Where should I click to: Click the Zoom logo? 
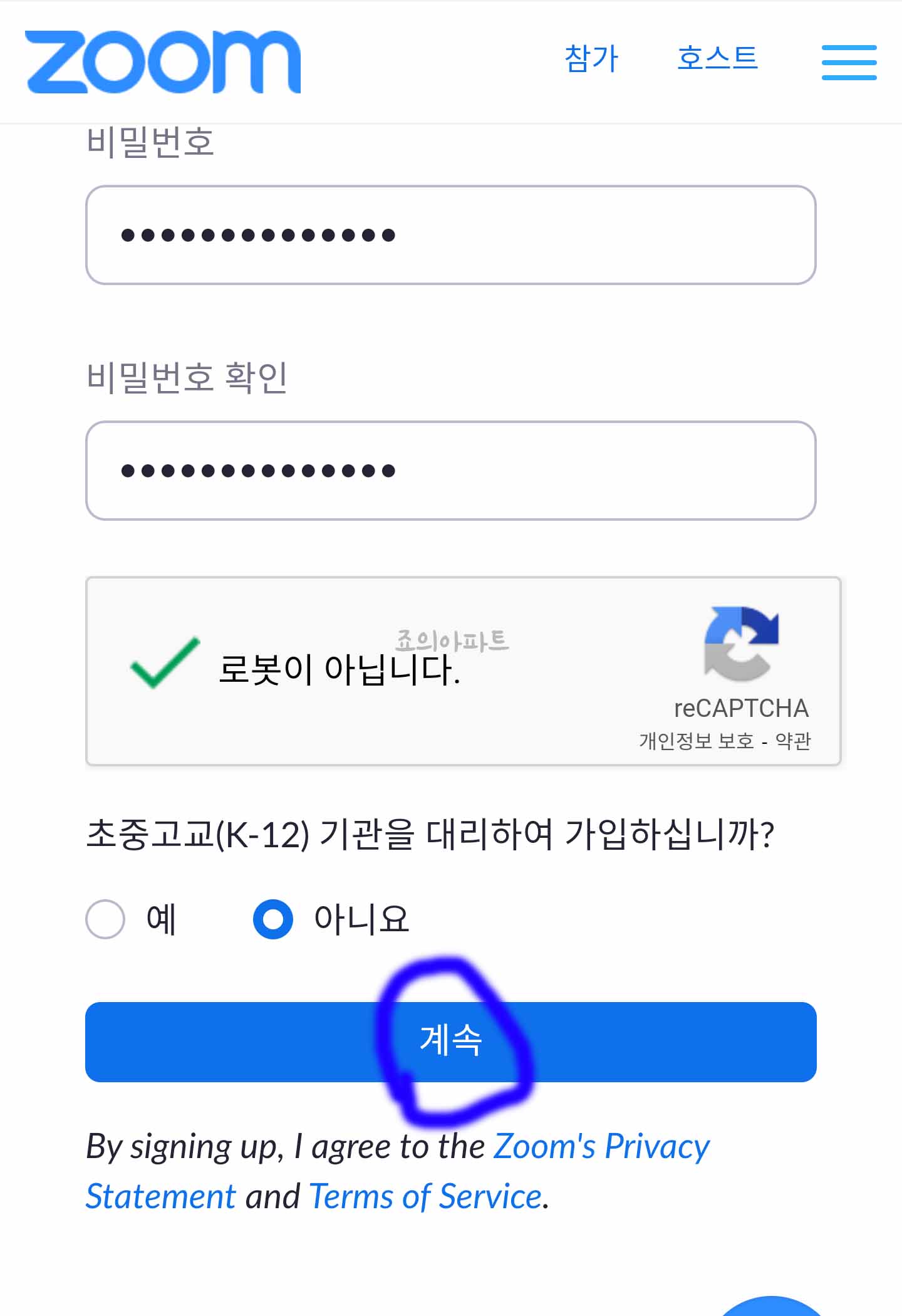click(163, 61)
